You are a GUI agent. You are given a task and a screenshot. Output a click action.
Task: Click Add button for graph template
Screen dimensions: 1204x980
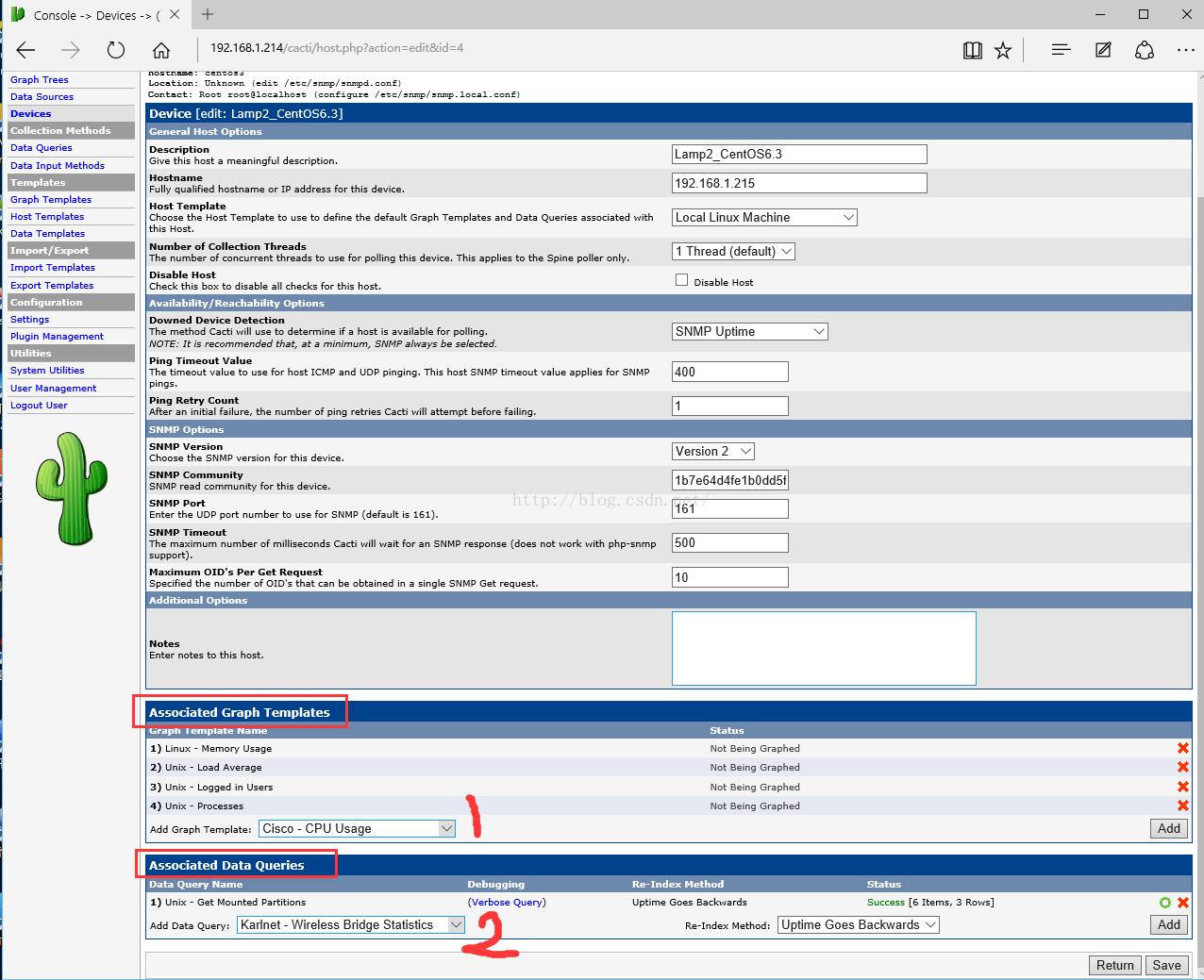[1169, 828]
